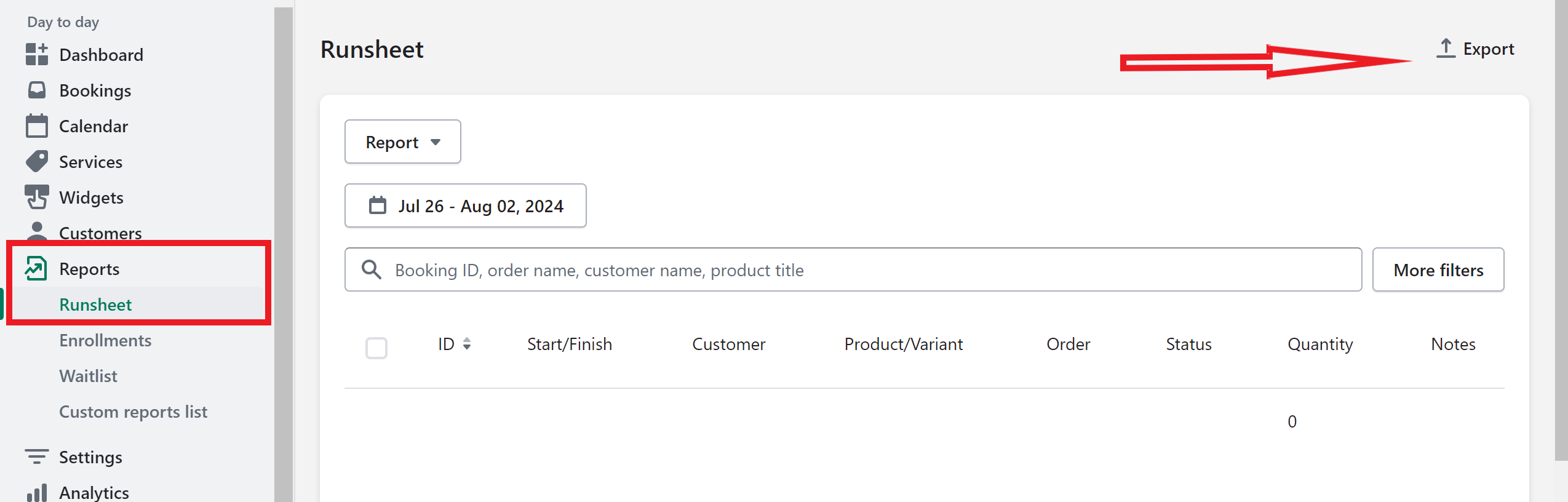
Task: Select Customers in the sidebar
Action: click(100, 233)
